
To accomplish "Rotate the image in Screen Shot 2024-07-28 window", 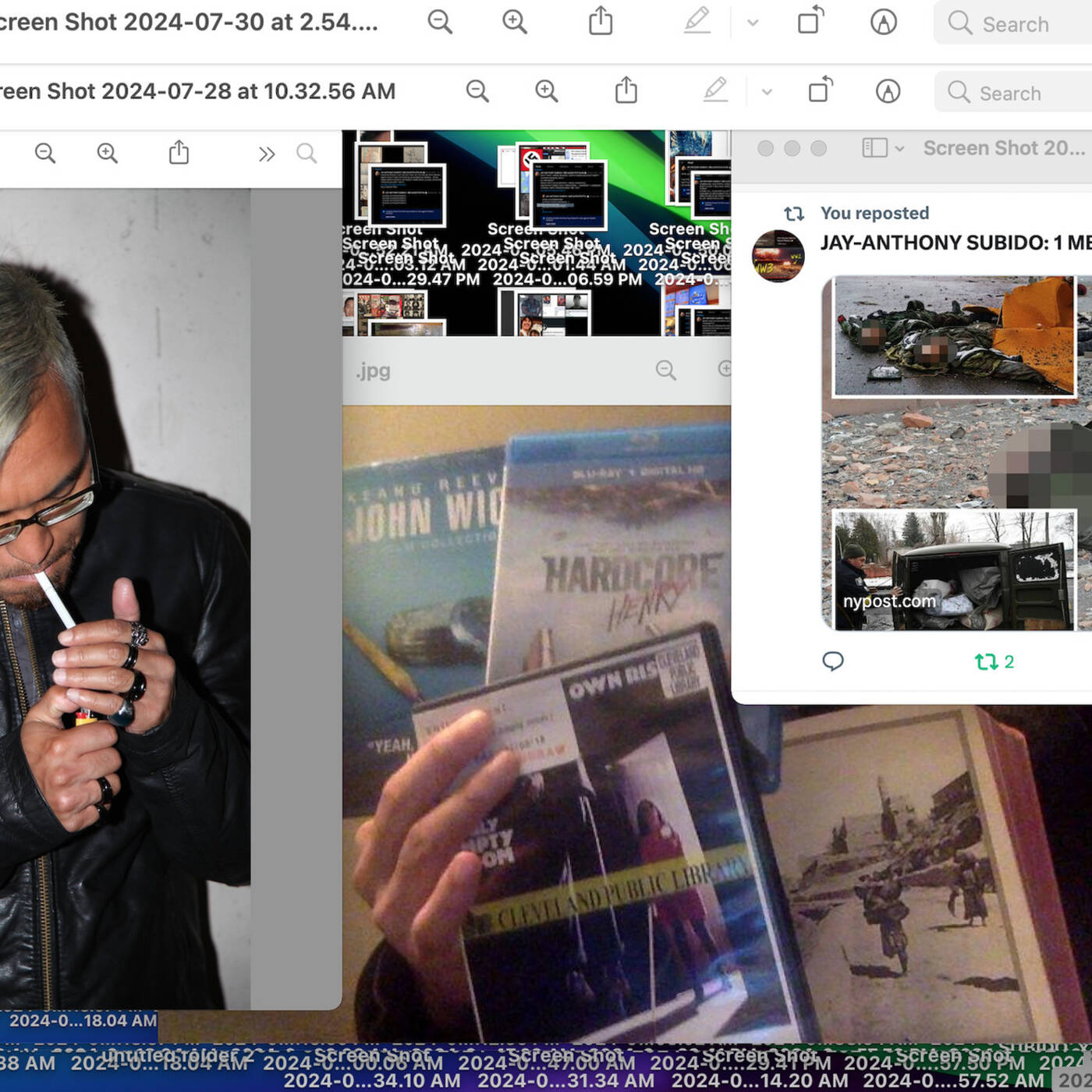I will [x=821, y=90].
